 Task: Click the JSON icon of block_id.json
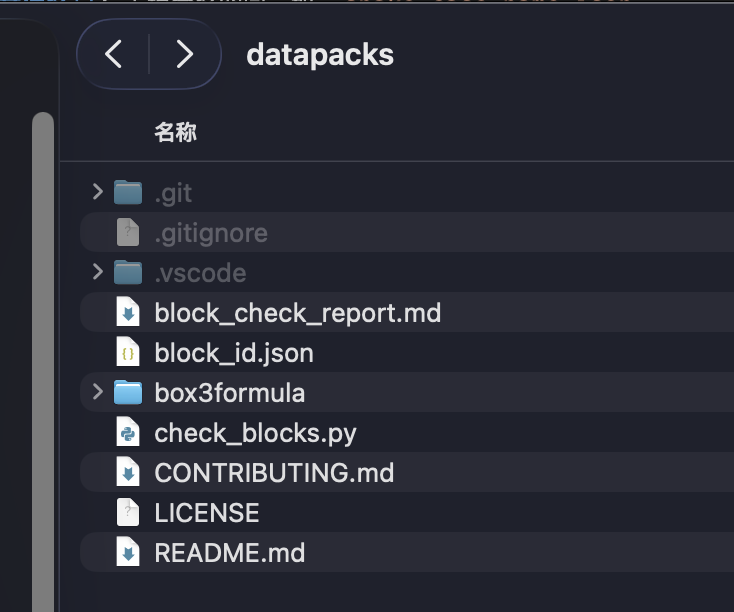(128, 353)
